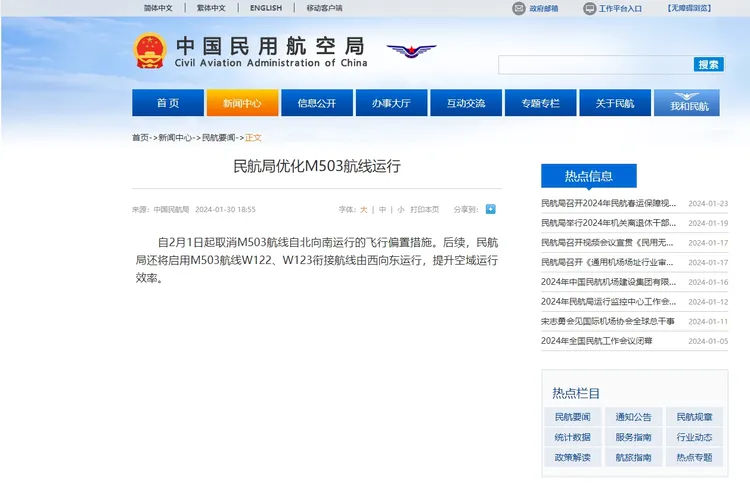Open 热点专题 hot column
The height and width of the screenshot is (497, 750).
click(694, 457)
